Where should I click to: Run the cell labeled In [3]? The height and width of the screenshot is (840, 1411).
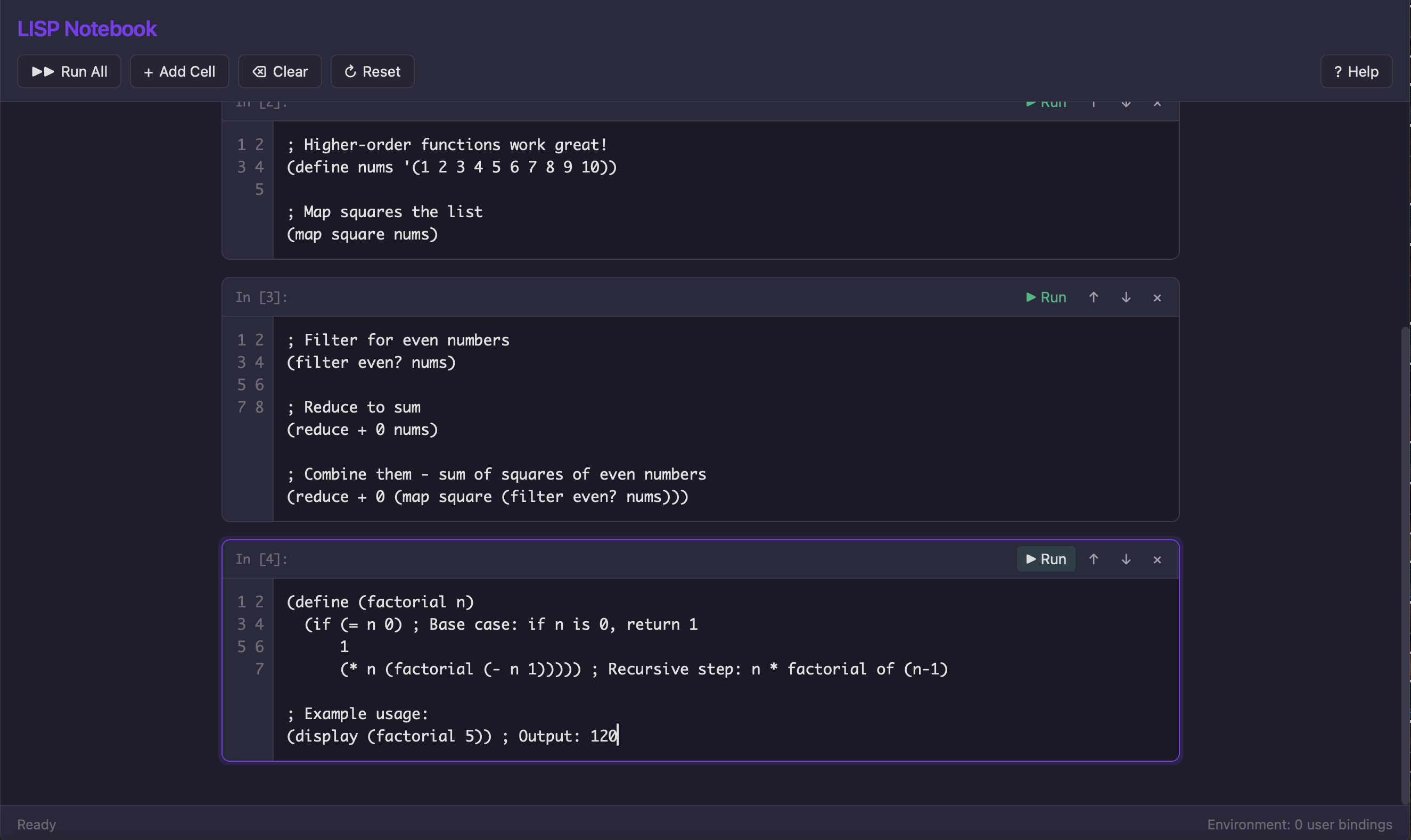[1045, 297]
